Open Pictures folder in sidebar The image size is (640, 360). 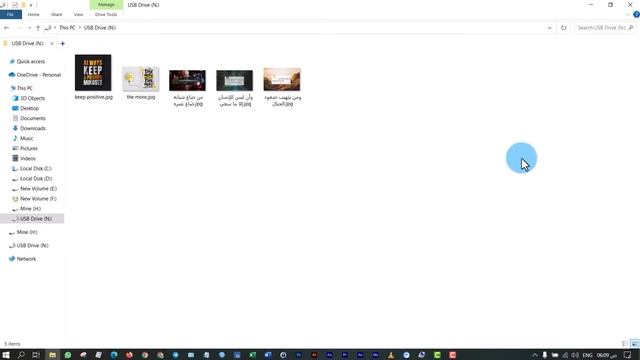(x=29, y=149)
